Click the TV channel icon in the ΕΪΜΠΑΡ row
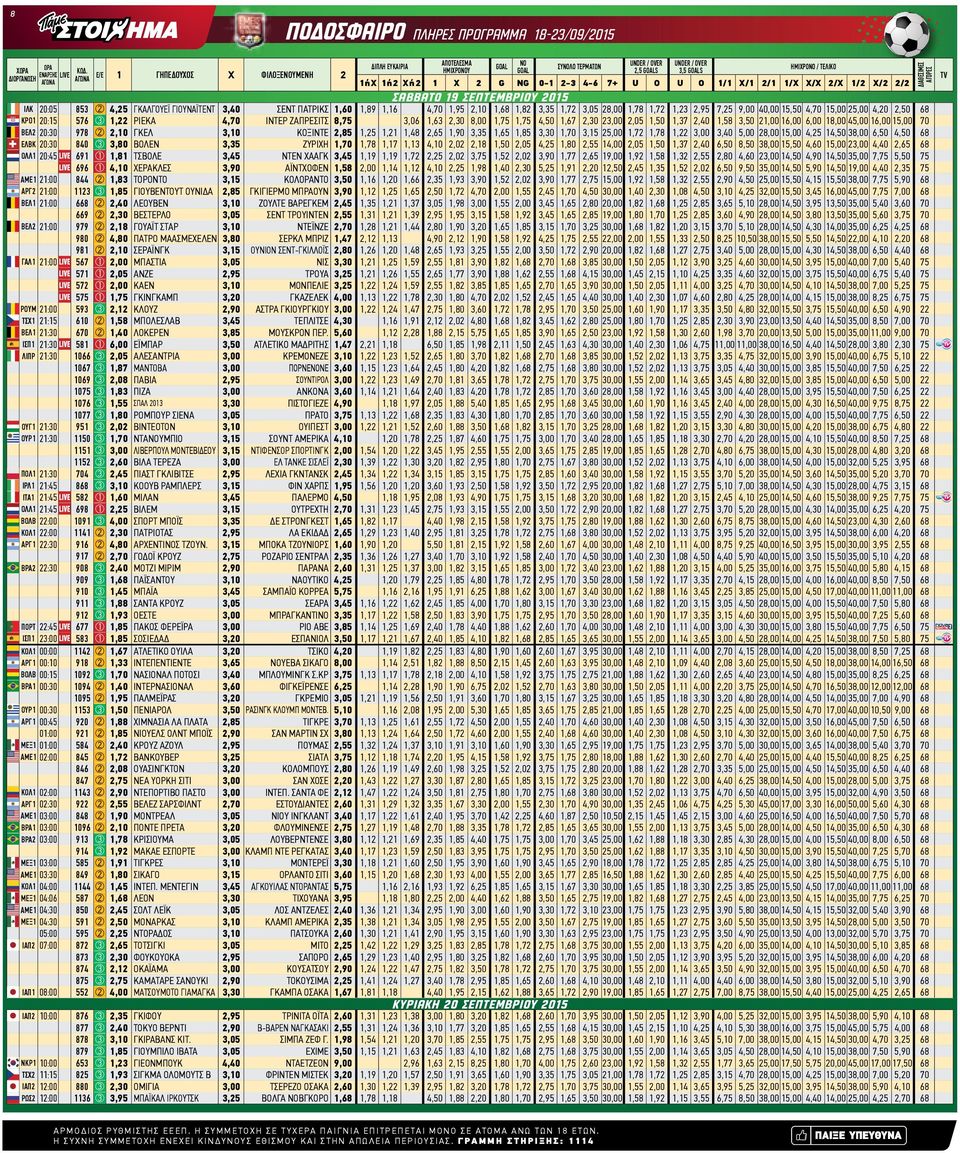This screenshot has width=960, height=1153. pos(944,344)
